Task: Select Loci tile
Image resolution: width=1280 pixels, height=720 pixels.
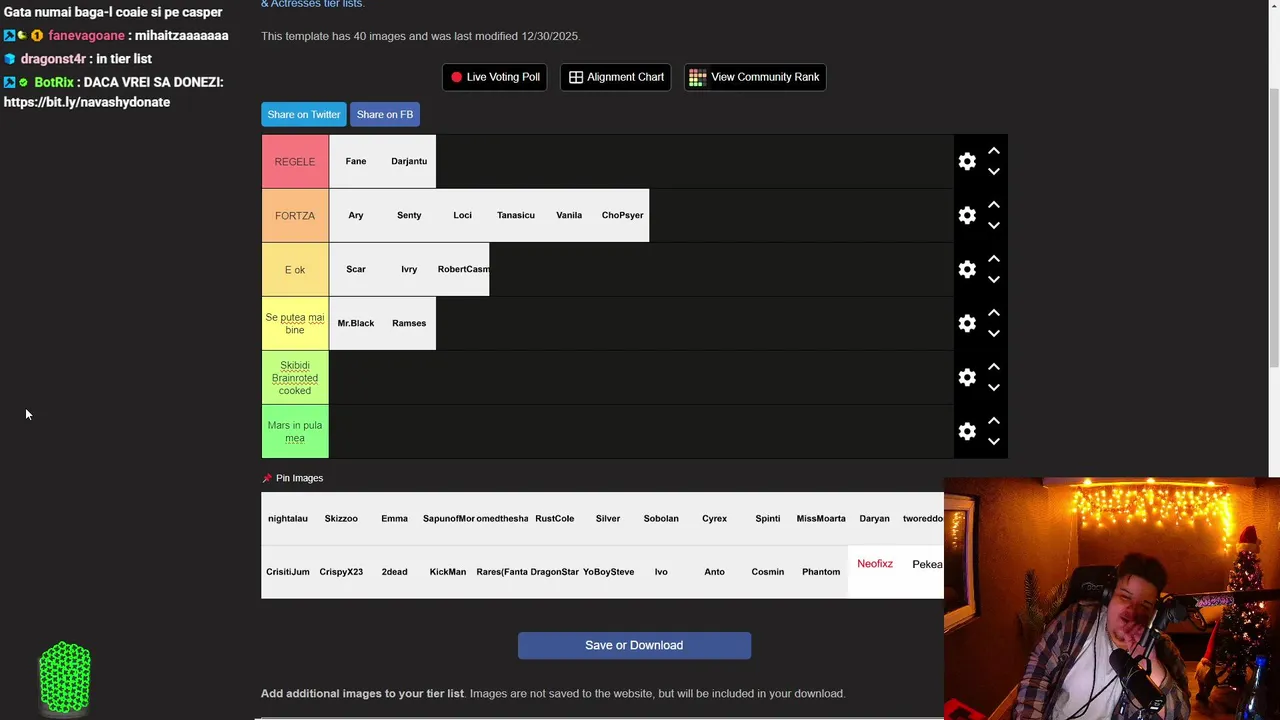Action: click(462, 215)
